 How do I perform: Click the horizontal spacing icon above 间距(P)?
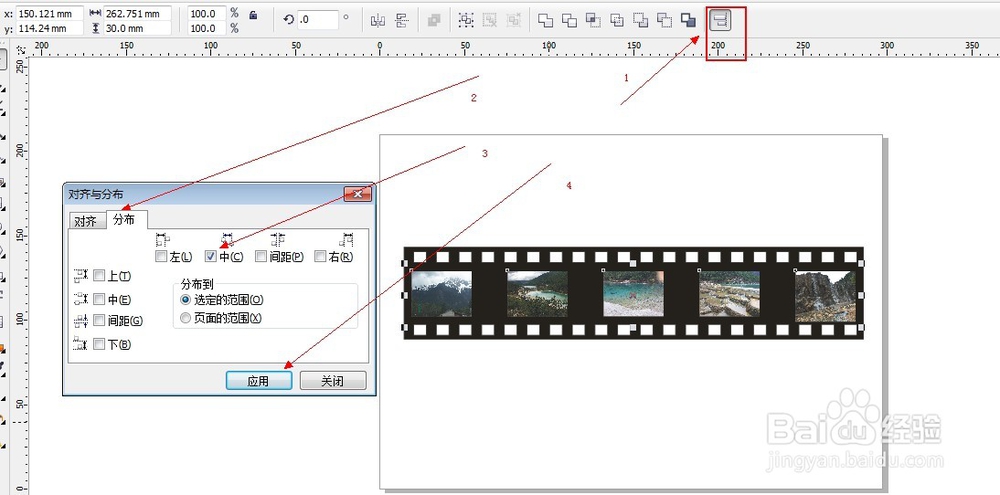click(277, 240)
